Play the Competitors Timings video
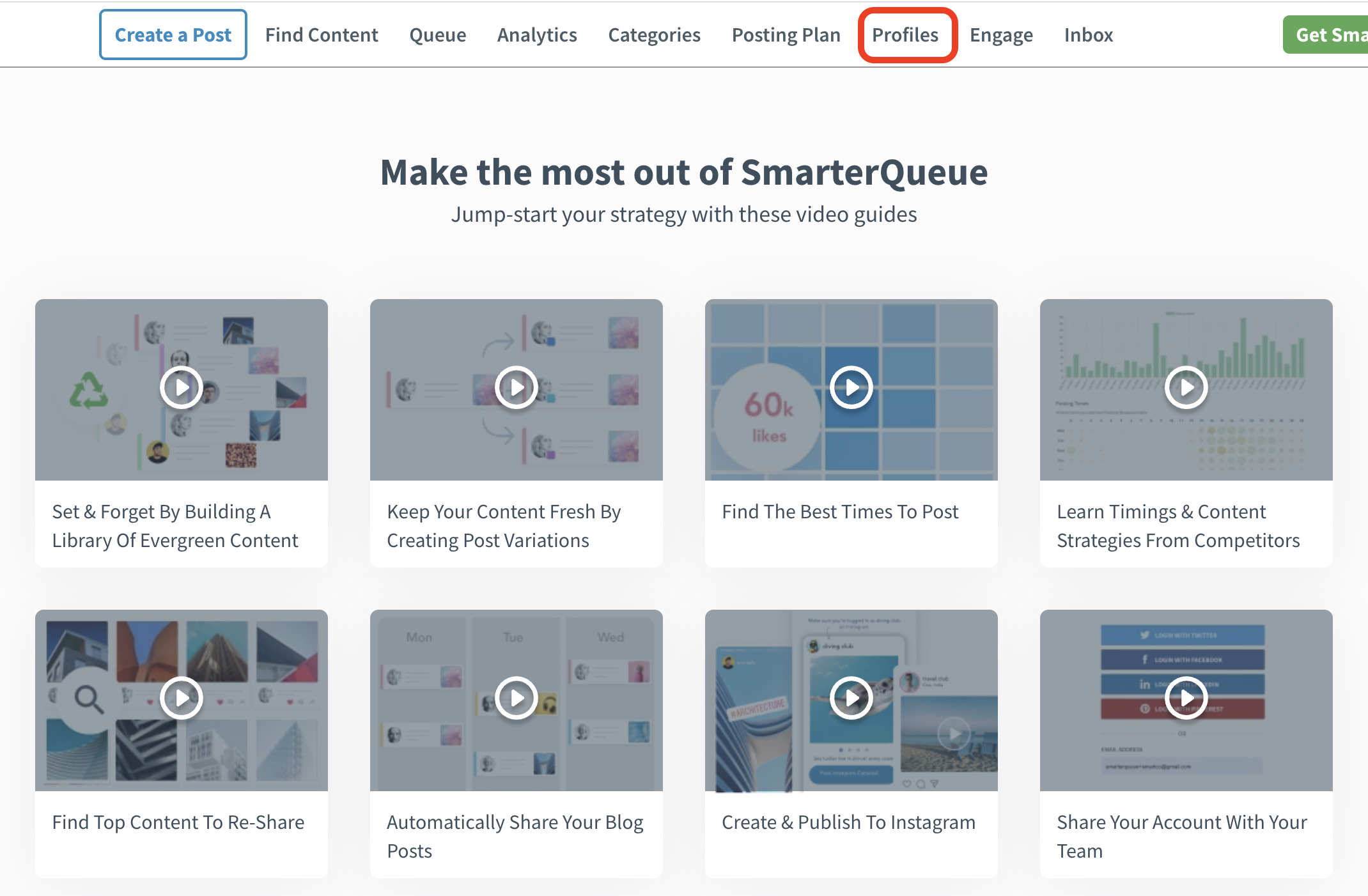 (x=1186, y=387)
